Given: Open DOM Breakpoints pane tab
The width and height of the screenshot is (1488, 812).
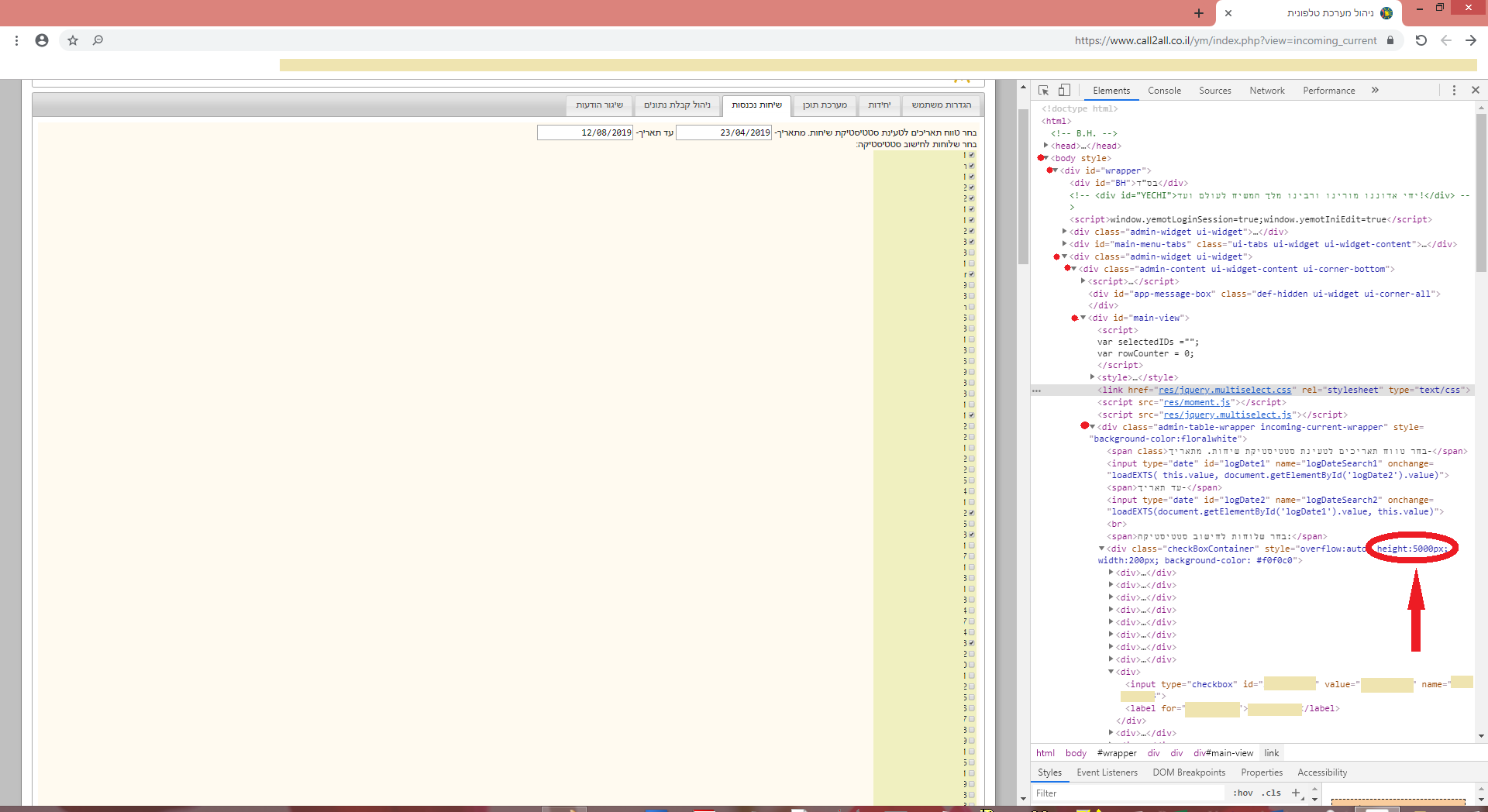Looking at the screenshot, I should pos(1189,772).
